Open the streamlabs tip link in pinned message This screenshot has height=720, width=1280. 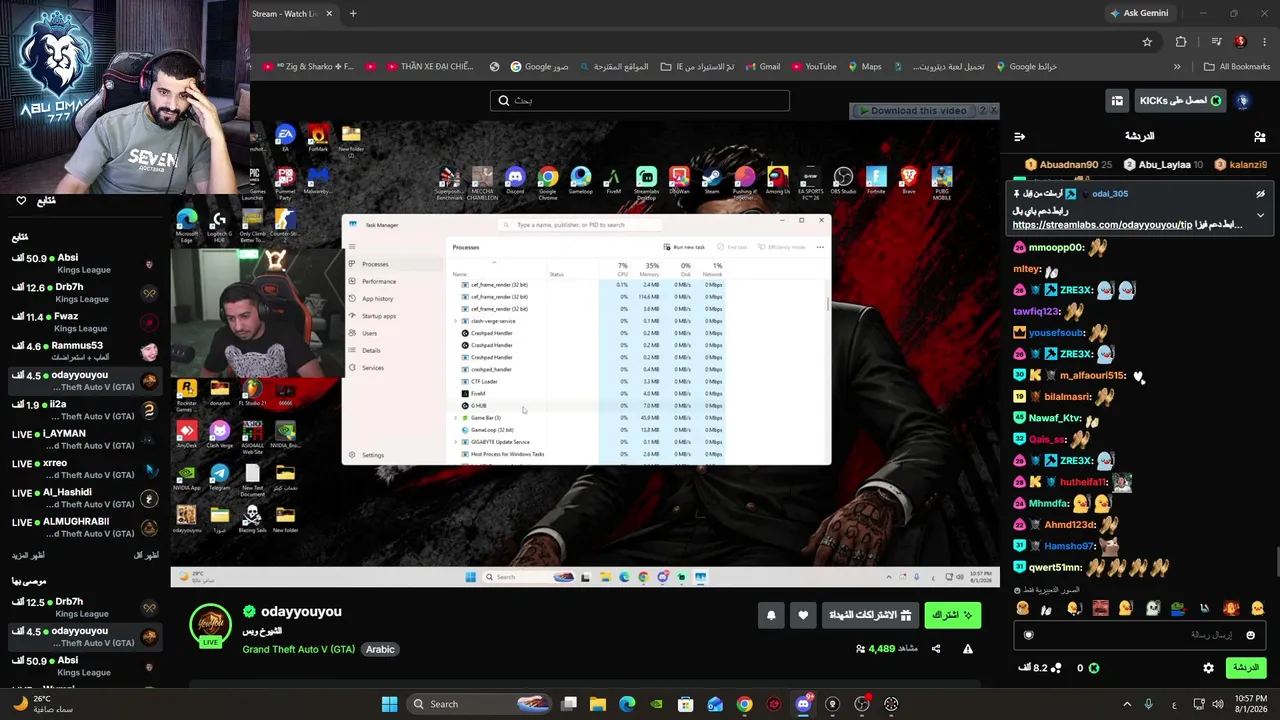(x=1102, y=226)
